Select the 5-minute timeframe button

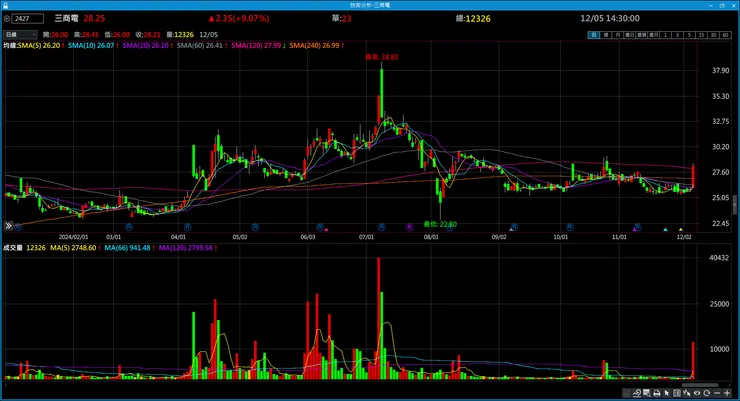tap(689, 35)
